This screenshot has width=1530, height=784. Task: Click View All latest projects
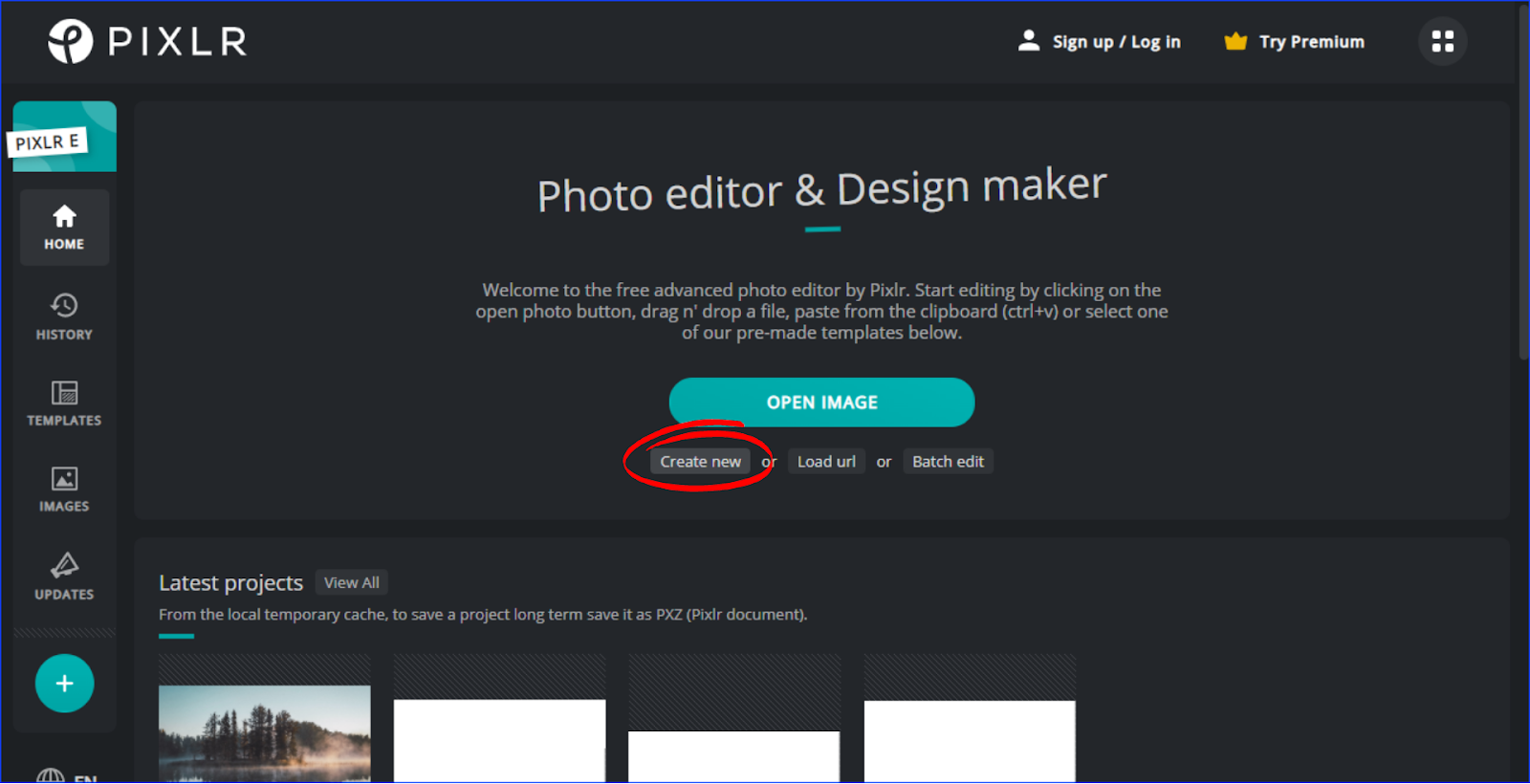351,582
